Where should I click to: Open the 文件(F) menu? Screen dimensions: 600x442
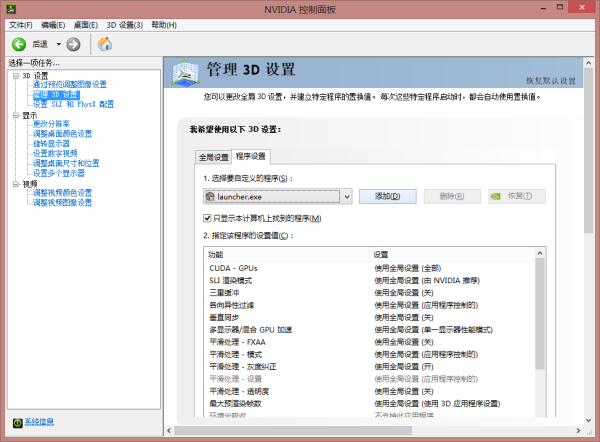(21, 25)
